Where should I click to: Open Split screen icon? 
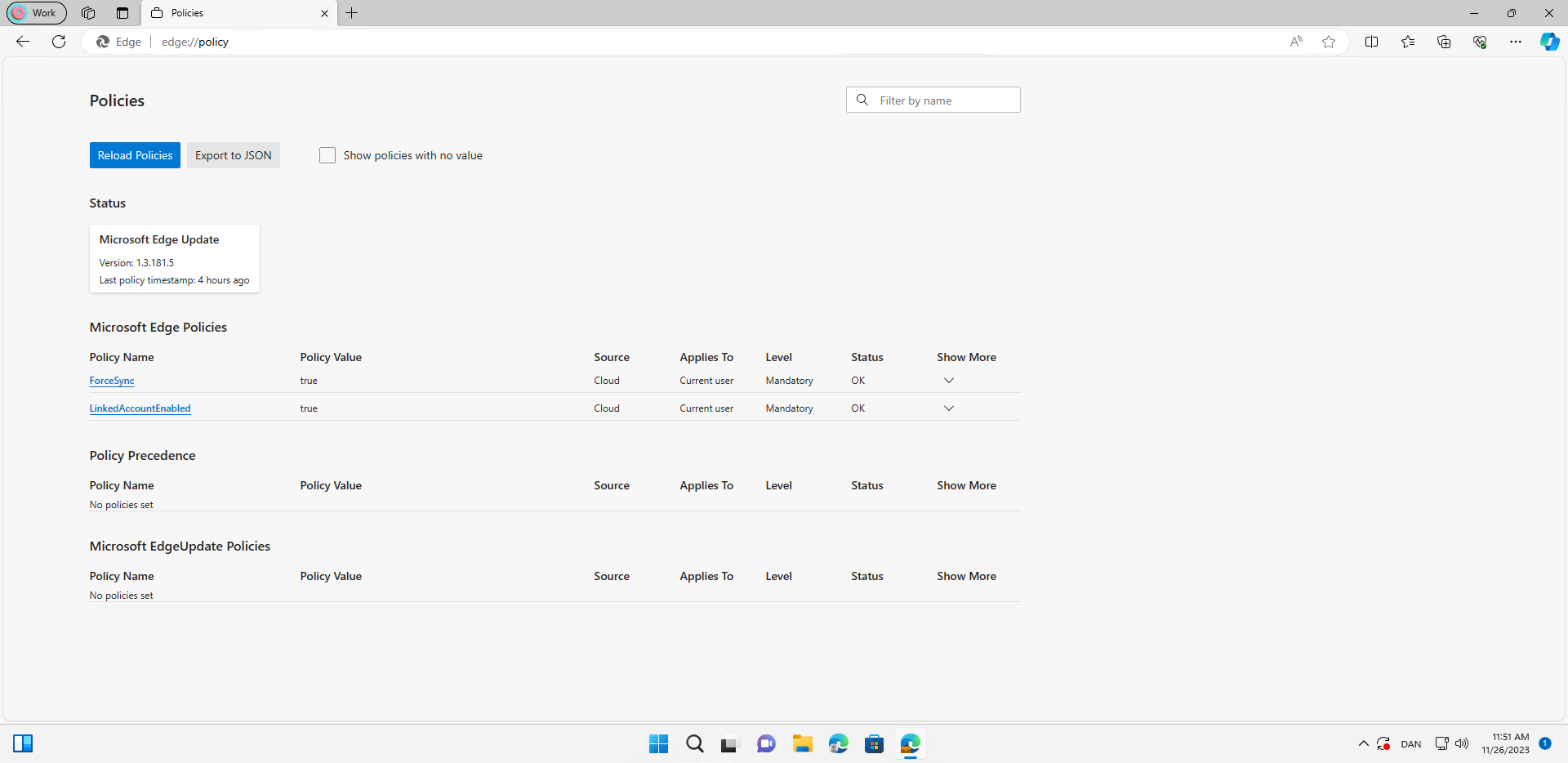(1372, 42)
